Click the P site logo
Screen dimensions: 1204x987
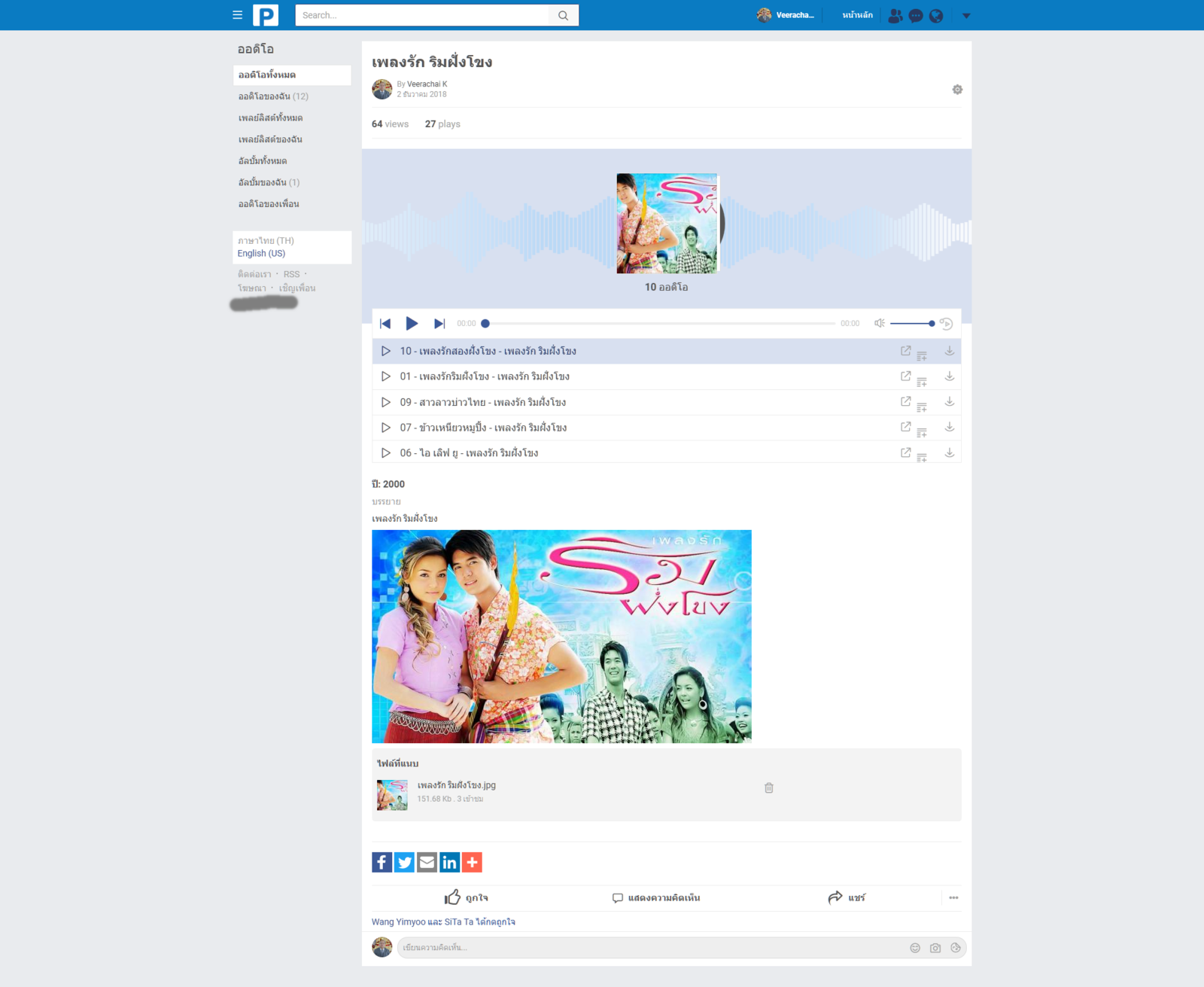coord(266,15)
